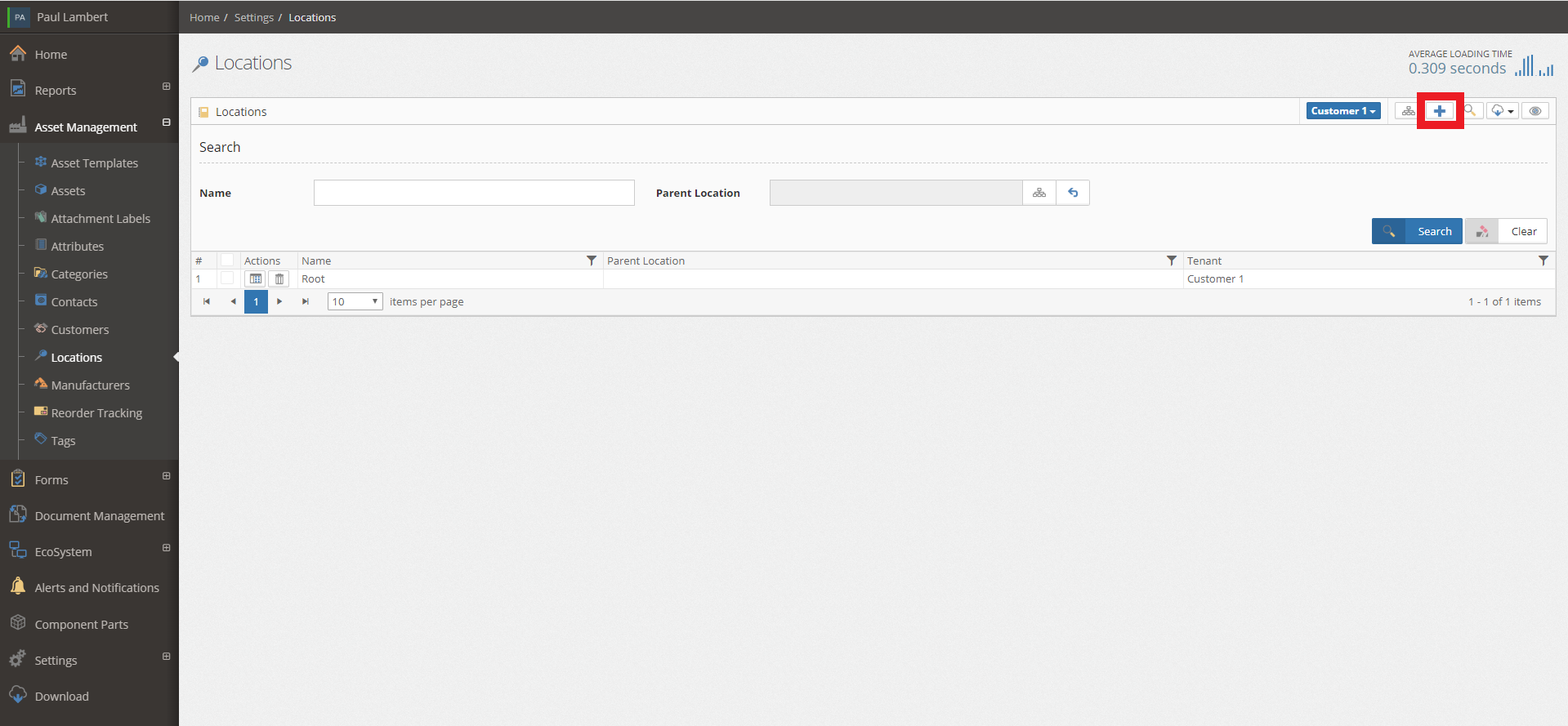The height and width of the screenshot is (726, 1568).
Task: Click the blue Search button
Action: [1417, 231]
